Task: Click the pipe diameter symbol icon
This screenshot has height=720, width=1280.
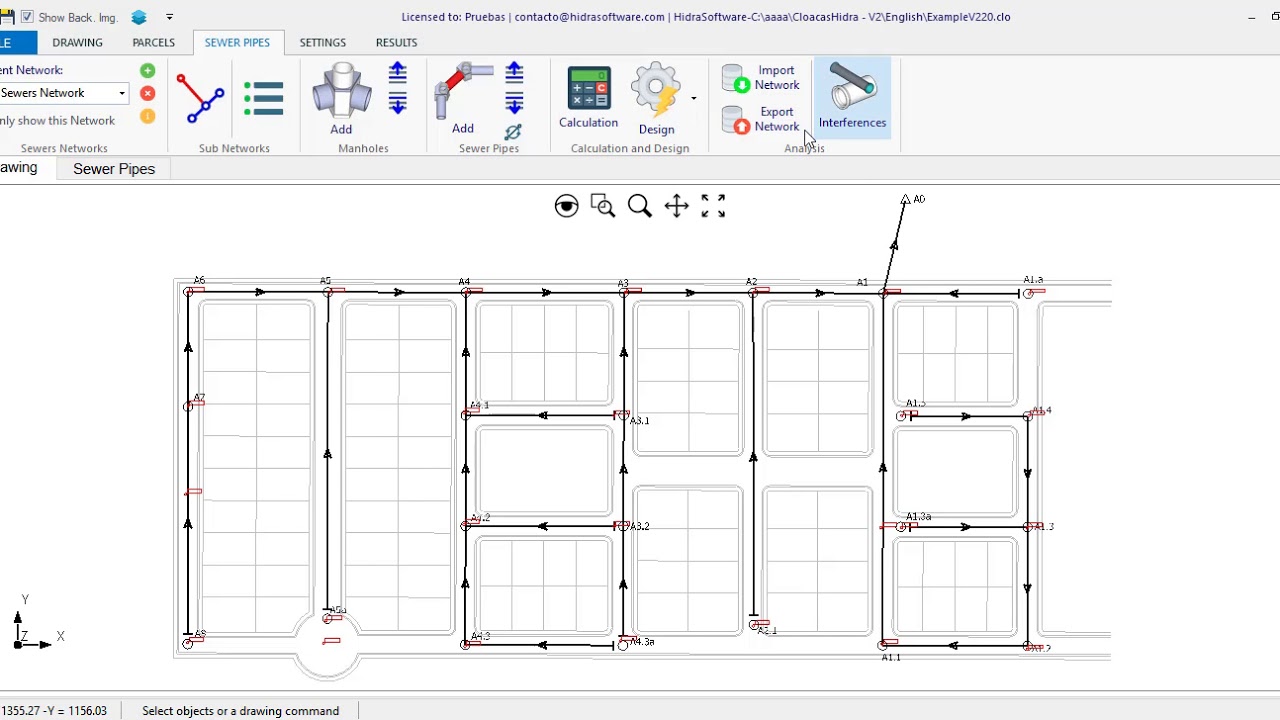Action: [x=513, y=132]
